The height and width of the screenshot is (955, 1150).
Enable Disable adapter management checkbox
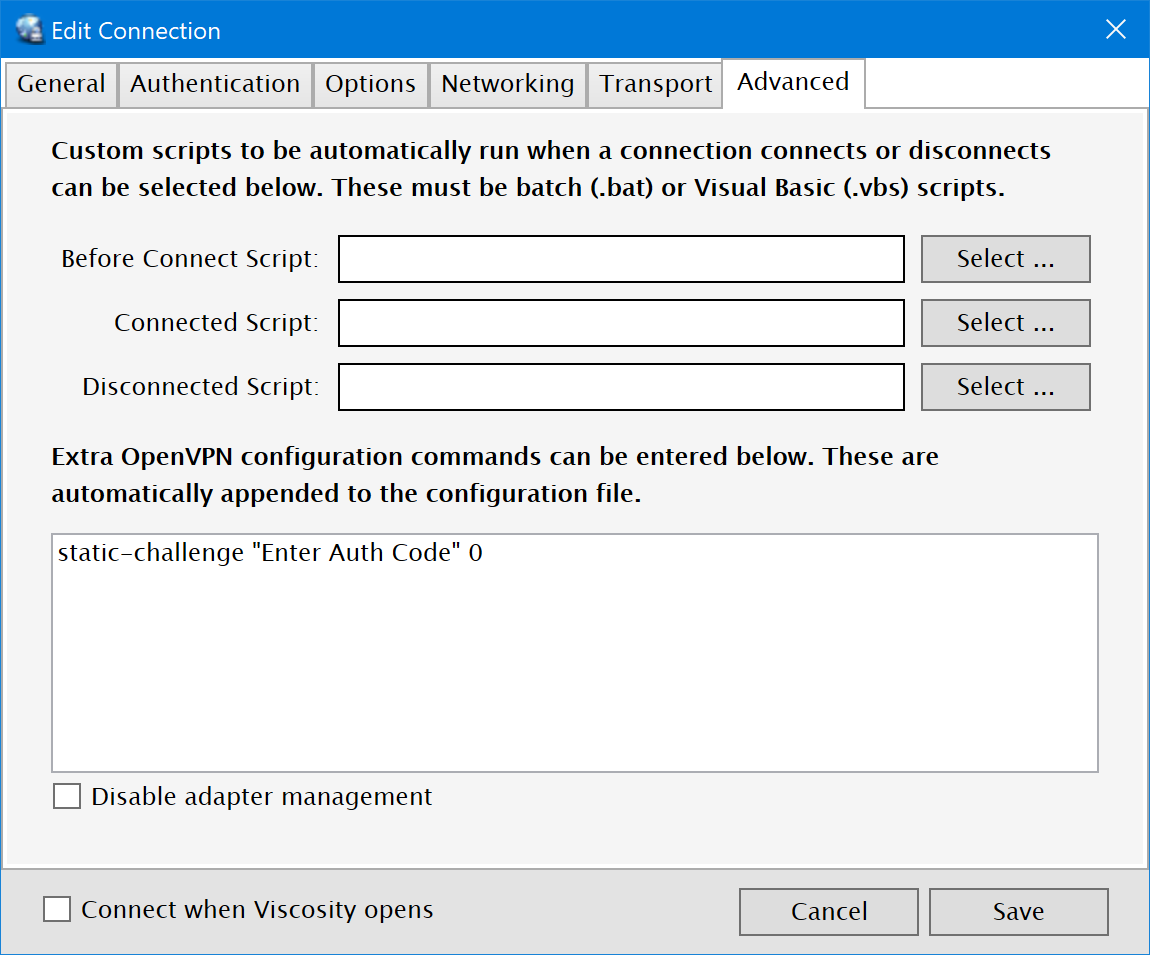[x=67, y=797]
